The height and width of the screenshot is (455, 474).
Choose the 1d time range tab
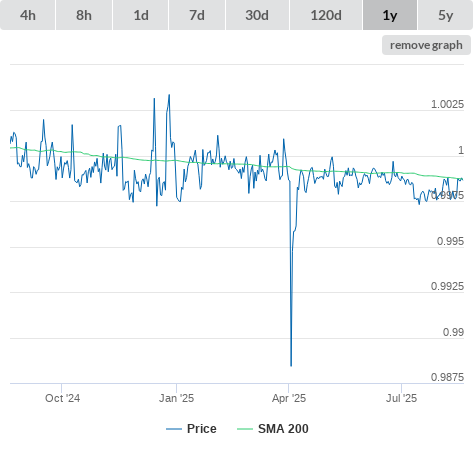click(141, 15)
